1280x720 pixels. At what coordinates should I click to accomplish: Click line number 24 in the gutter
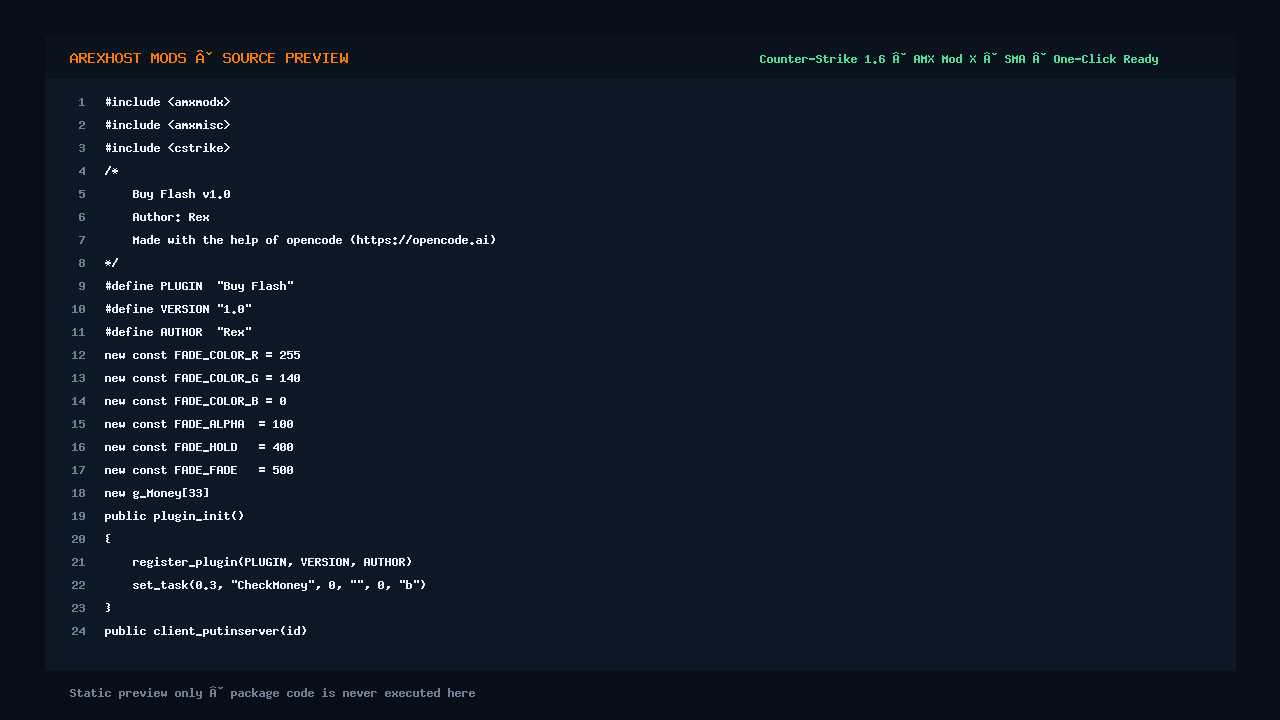tap(79, 631)
